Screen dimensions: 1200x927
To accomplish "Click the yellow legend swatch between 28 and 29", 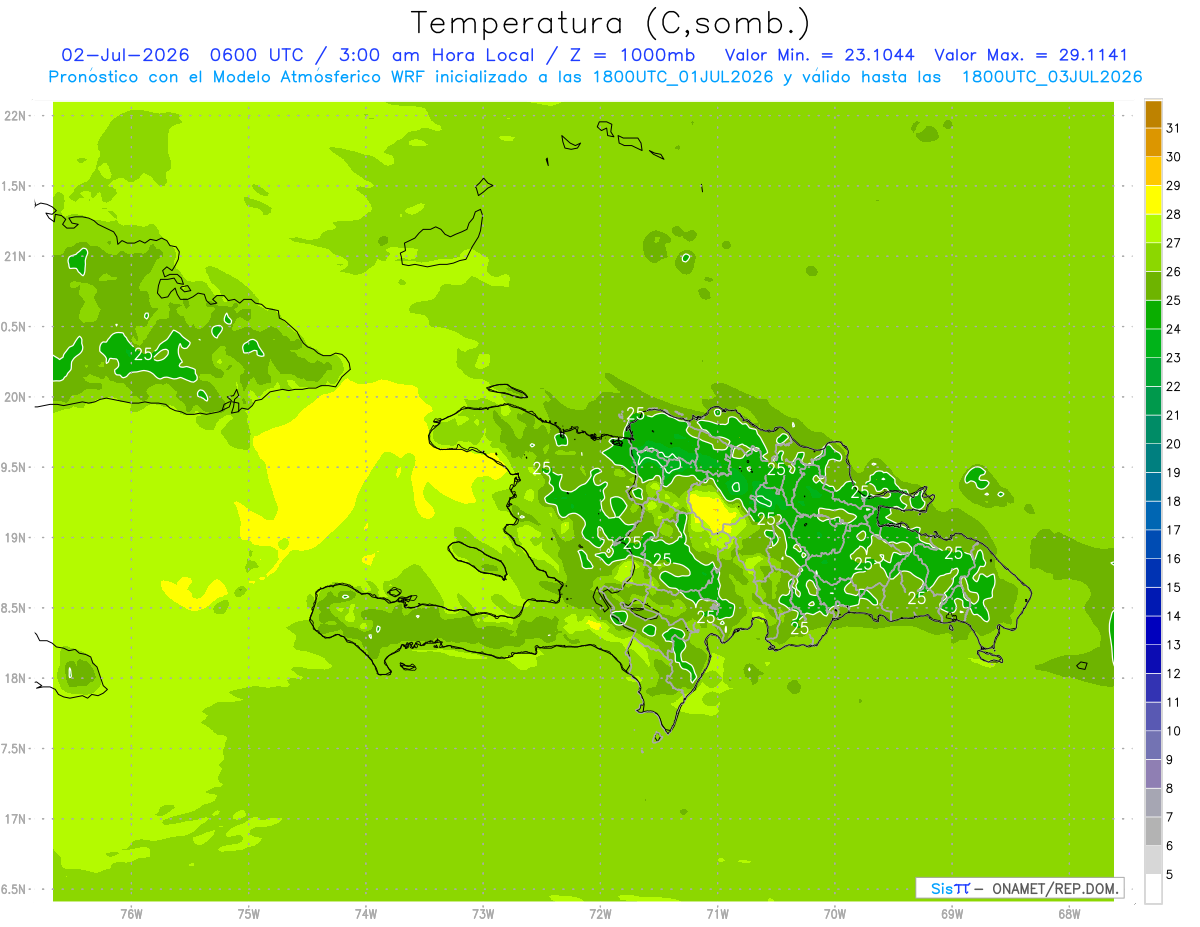I will coord(1153,200).
